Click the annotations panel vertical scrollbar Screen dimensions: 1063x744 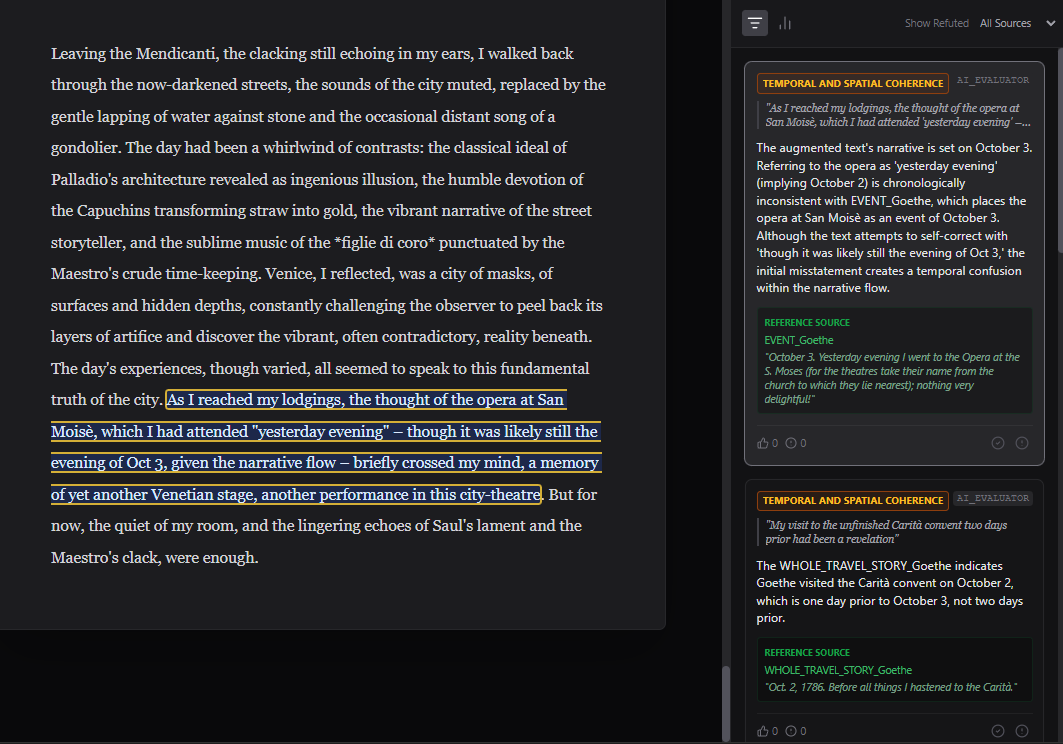[x=726, y=700]
